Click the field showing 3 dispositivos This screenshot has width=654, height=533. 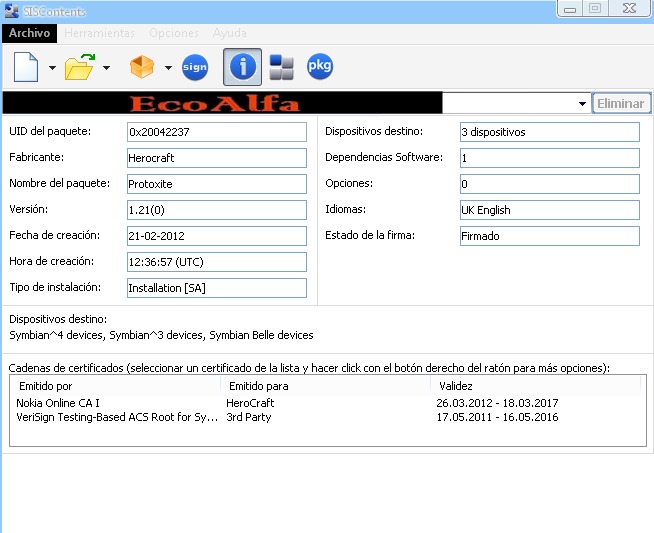[550, 132]
